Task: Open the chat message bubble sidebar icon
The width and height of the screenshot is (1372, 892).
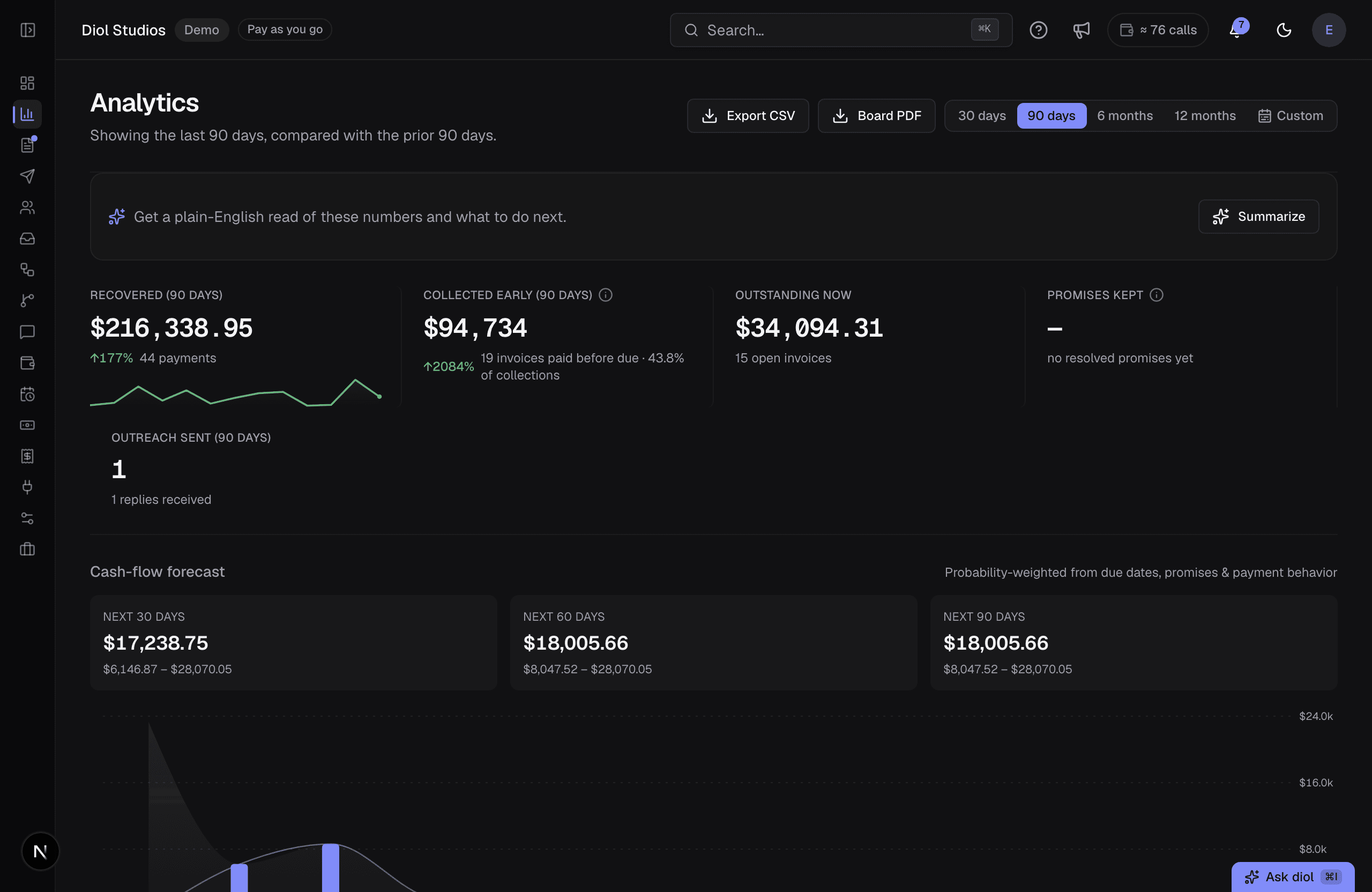Action: [x=27, y=331]
